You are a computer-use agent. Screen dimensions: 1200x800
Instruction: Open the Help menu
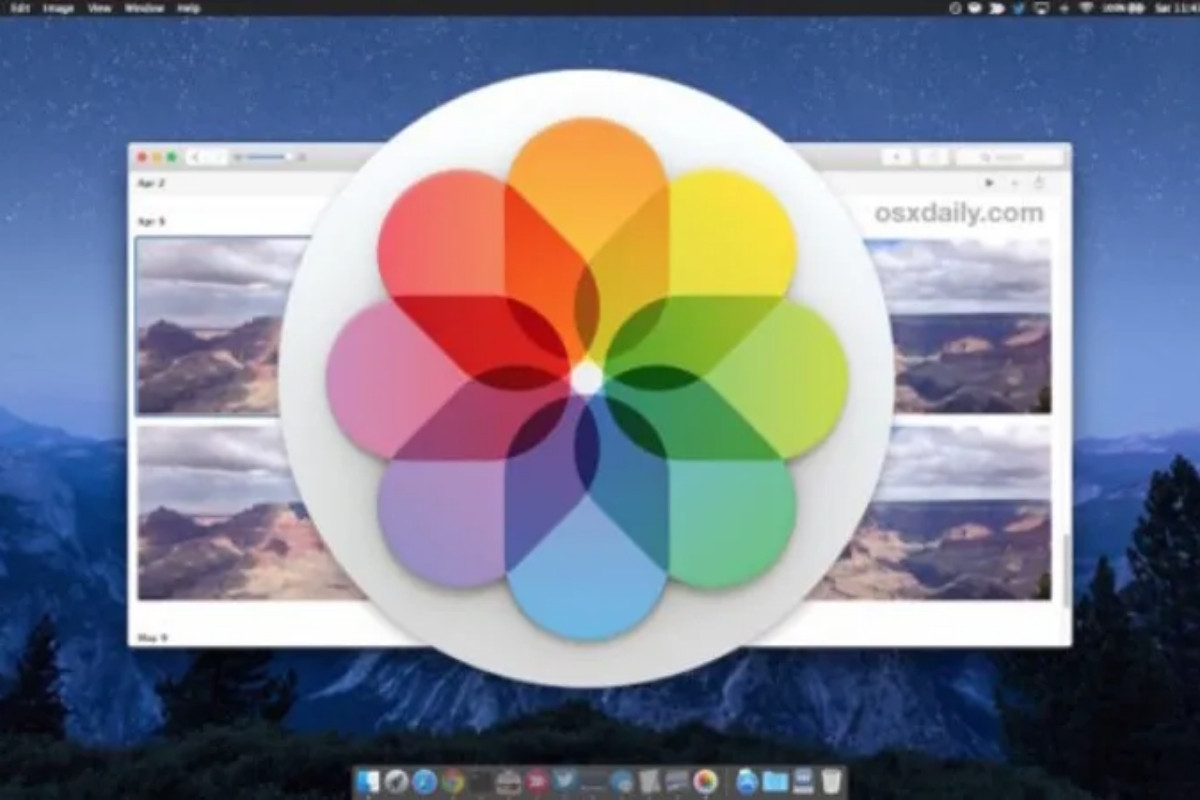(188, 8)
